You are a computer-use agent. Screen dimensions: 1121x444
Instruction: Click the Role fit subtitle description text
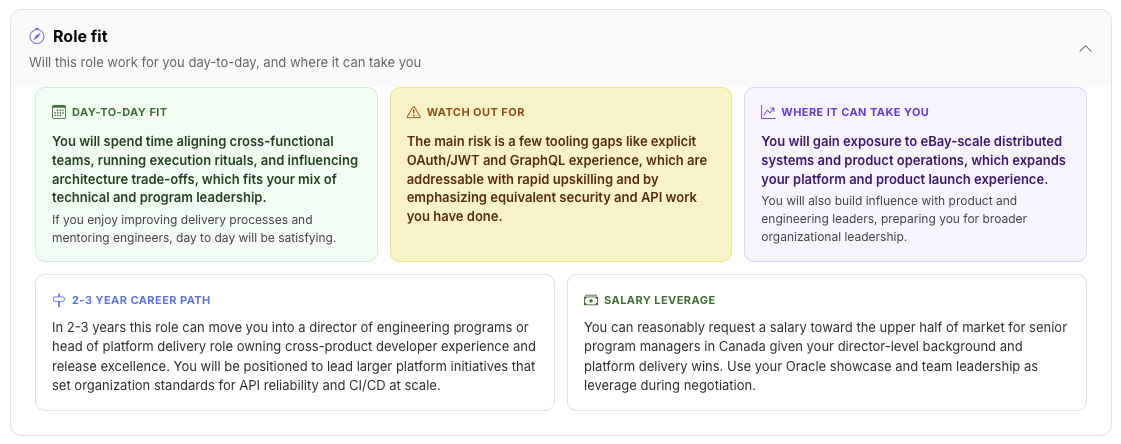[225, 62]
